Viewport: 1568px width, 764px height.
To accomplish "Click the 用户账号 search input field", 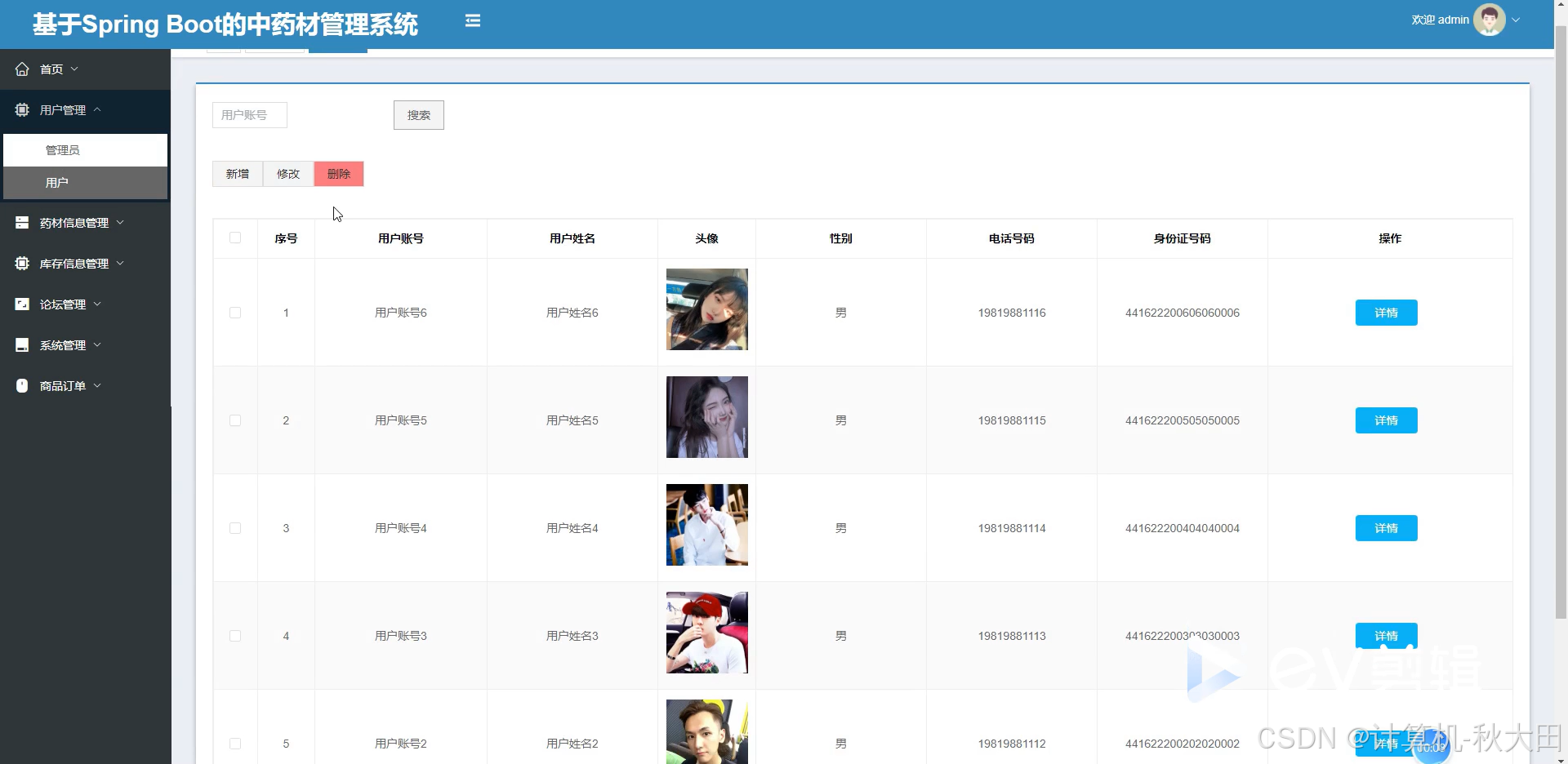I will click(x=248, y=114).
